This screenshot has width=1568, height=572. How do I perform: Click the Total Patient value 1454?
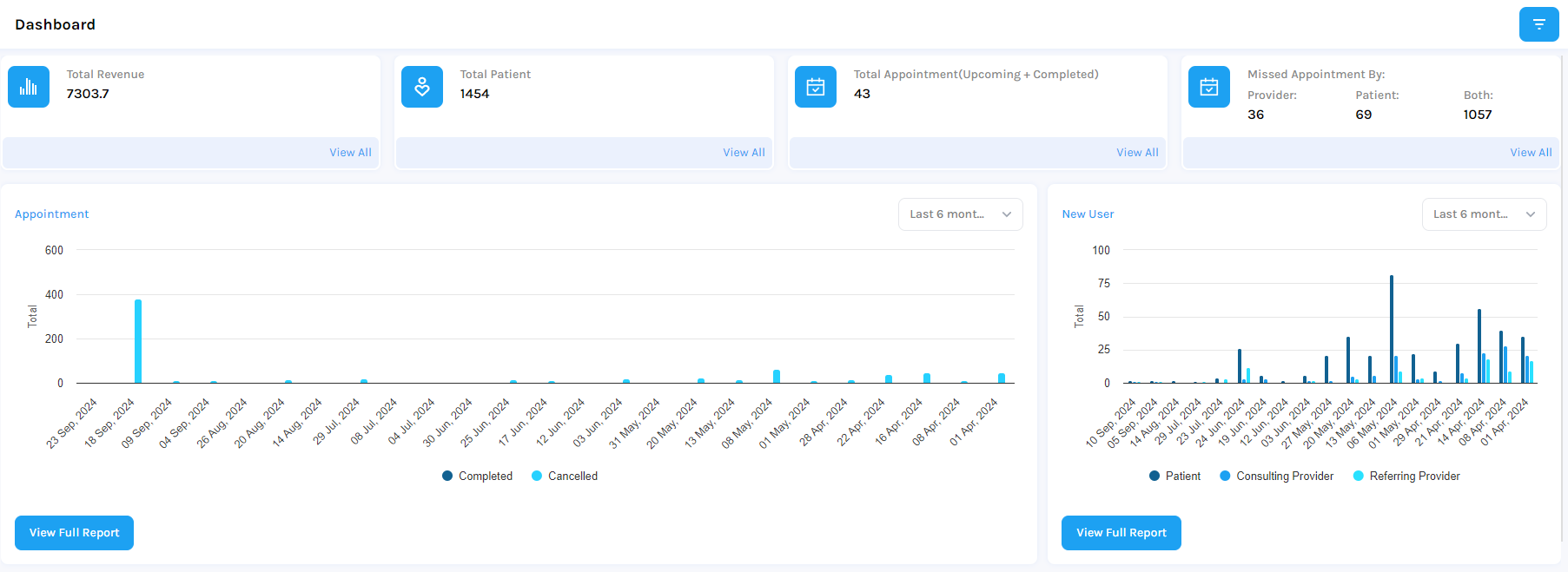[474, 94]
